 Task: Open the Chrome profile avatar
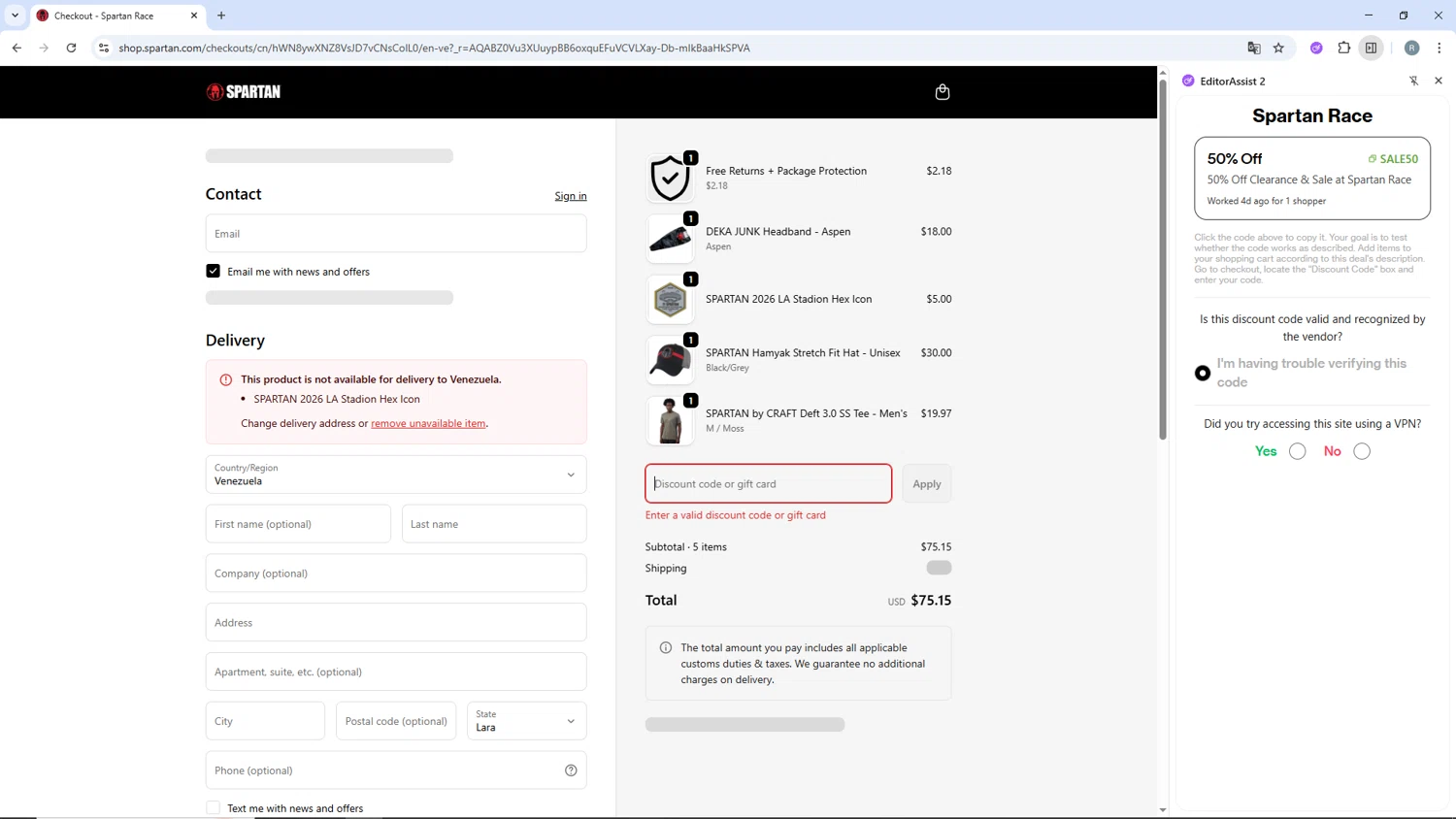tap(1411, 48)
